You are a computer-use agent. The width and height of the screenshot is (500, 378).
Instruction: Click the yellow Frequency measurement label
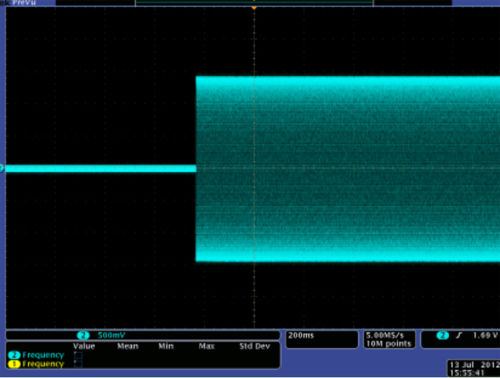click(43, 364)
